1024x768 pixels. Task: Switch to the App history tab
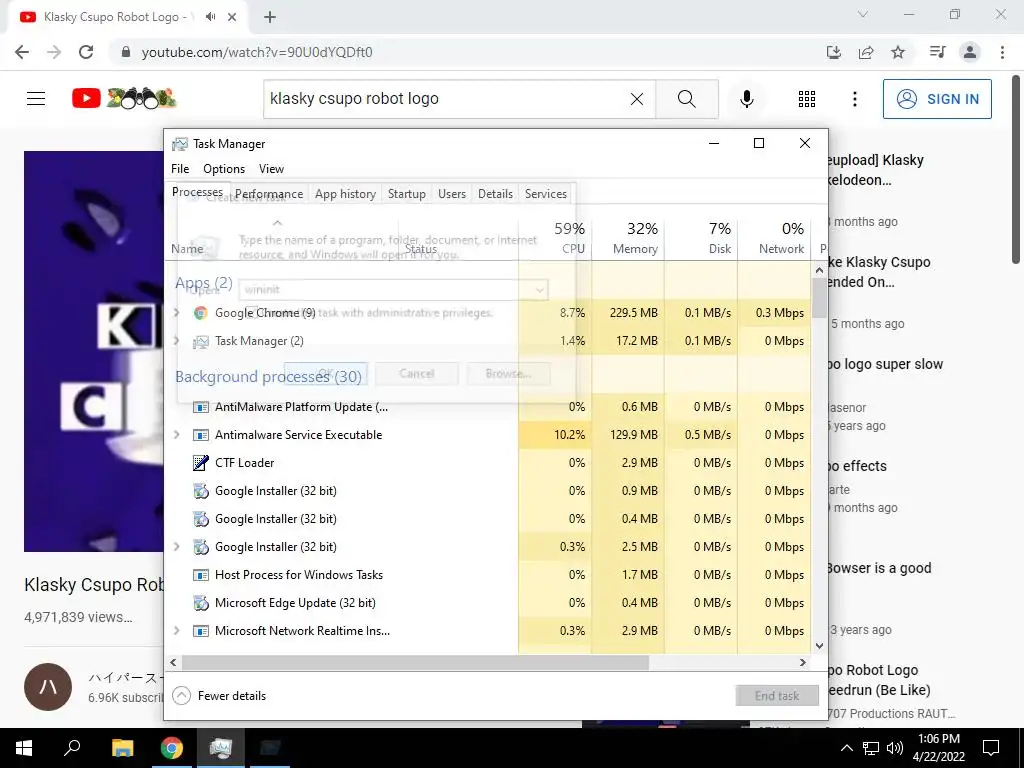(x=345, y=194)
